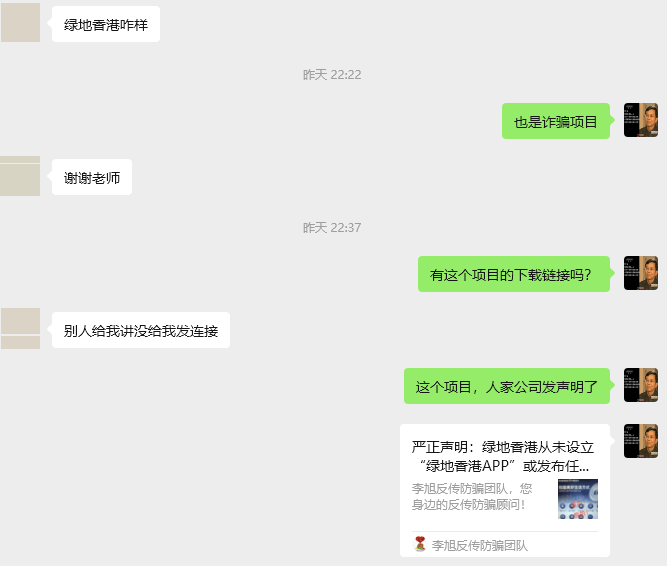Open 李旭反传防骗团队 source name in card footer
The image size is (667, 566).
click(x=479, y=545)
